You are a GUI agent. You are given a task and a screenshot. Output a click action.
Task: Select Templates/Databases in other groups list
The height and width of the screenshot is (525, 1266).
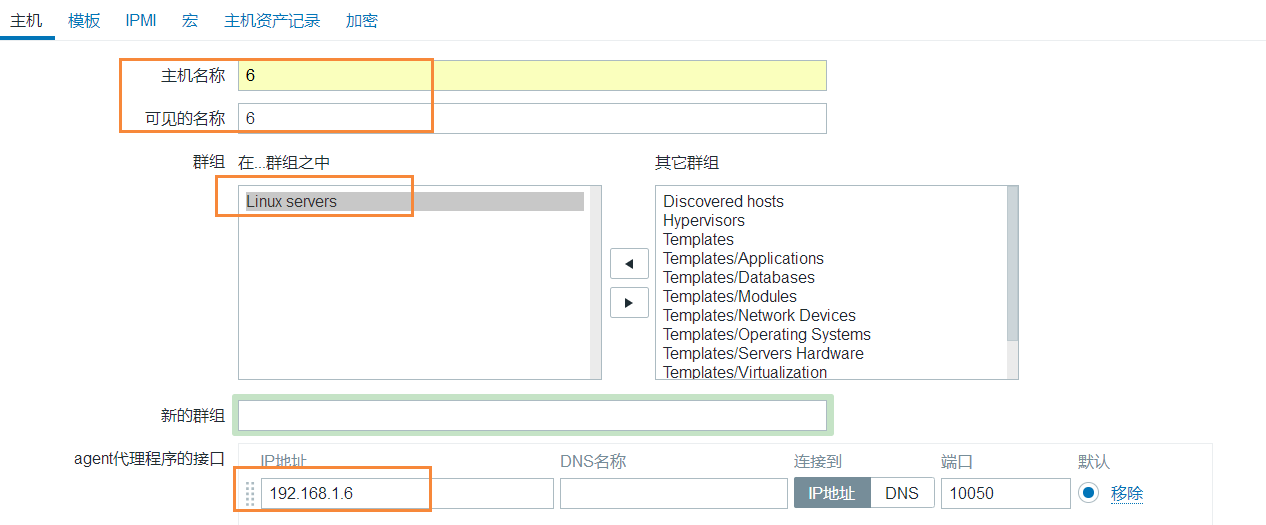pyautogui.click(x=738, y=277)
